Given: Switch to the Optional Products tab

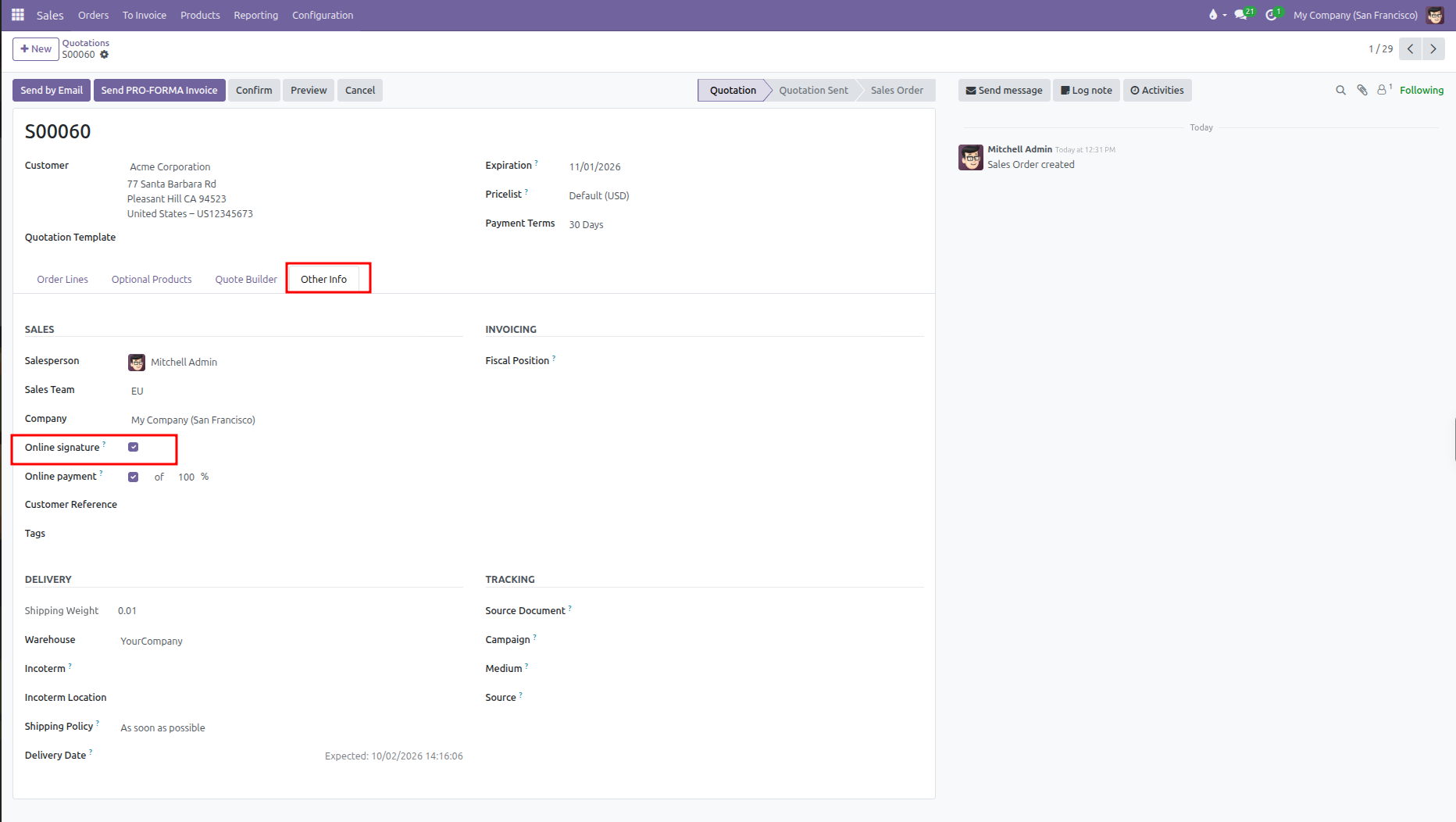Looking at the screenshot, I should click(x=152, y=279).
